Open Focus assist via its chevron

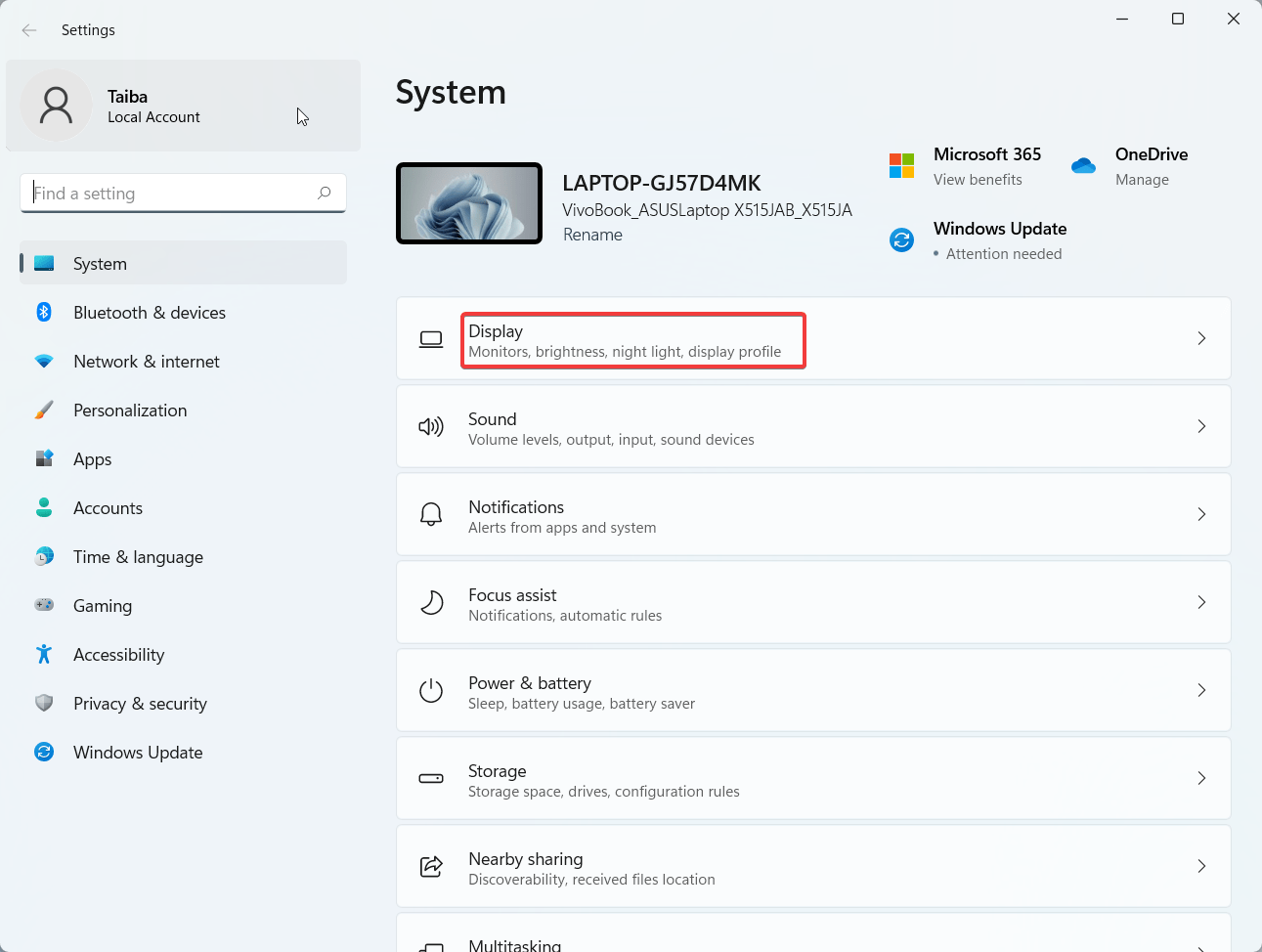[x=1201, y=602]
